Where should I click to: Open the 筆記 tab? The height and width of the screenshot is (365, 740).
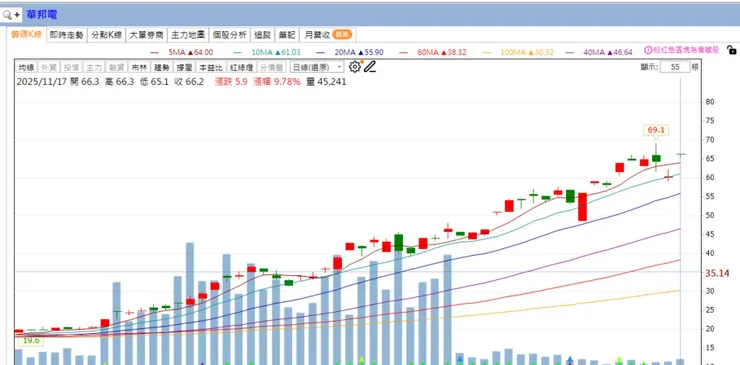[x=287, y=35]
